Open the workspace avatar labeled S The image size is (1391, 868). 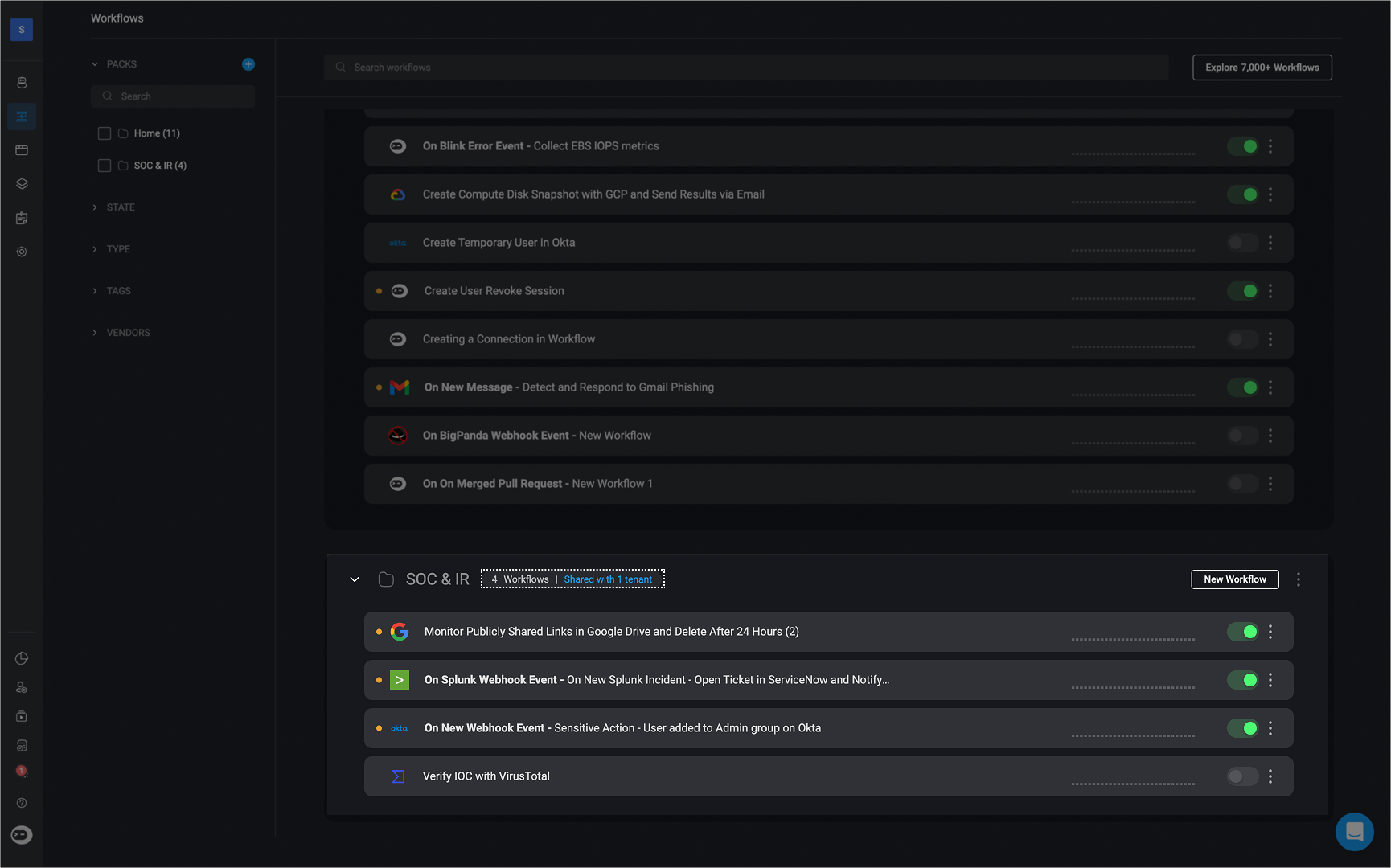click(x=22, y=30)
